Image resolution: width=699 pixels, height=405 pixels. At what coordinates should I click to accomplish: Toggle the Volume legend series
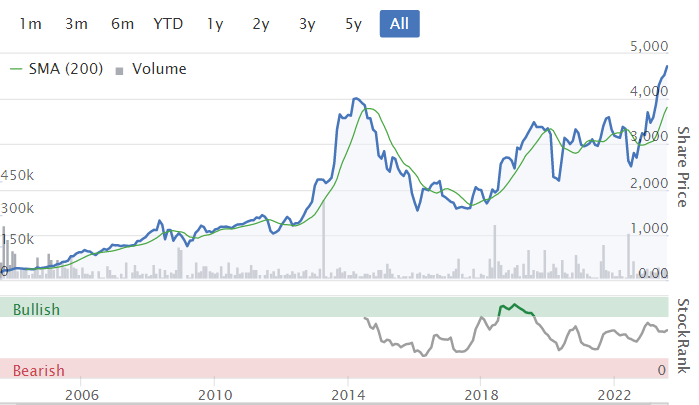(151, 69)
